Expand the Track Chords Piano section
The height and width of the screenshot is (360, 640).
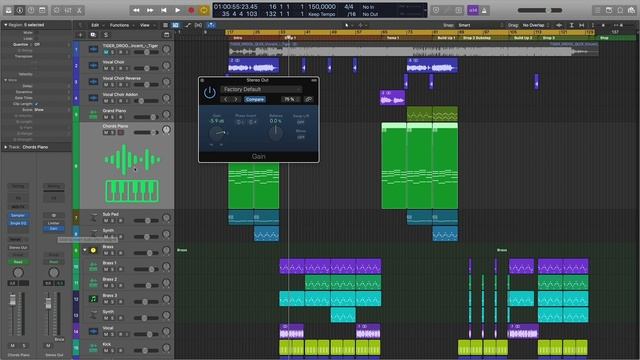point(5,147)
